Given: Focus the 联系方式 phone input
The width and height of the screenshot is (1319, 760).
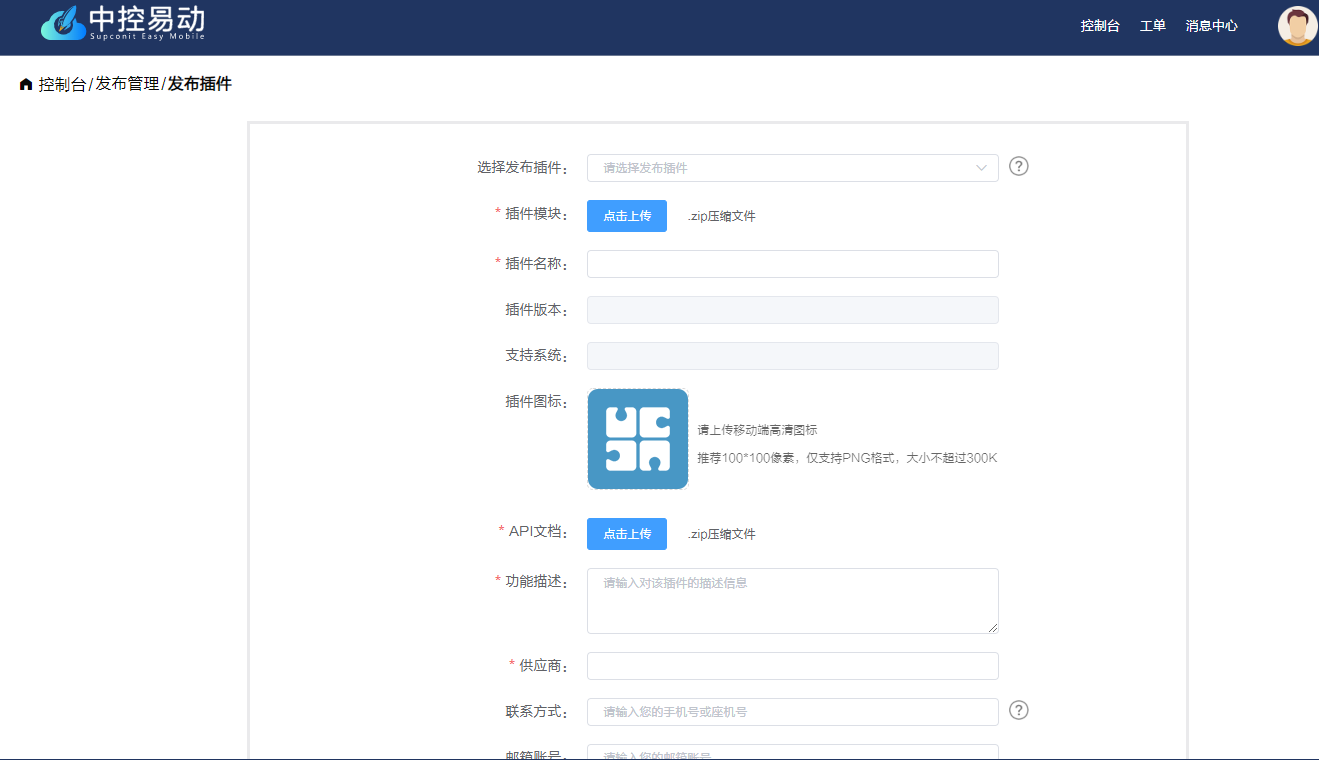Looking at the screenshot, I should (x=792, y=712).
